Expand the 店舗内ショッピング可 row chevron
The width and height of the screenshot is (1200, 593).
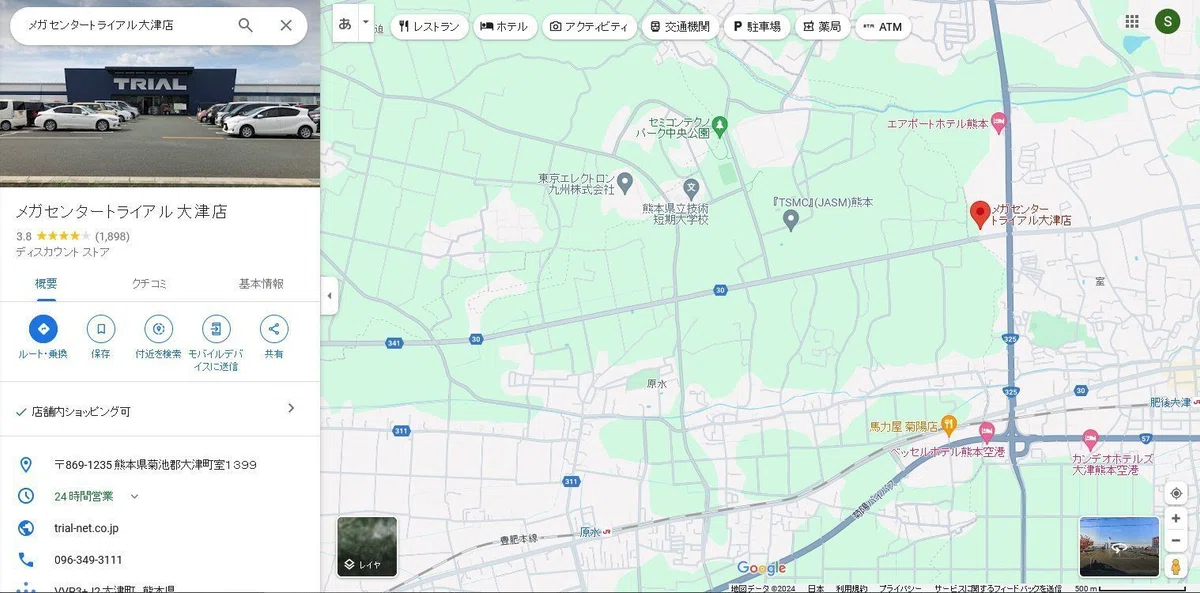tap(291, 408)
